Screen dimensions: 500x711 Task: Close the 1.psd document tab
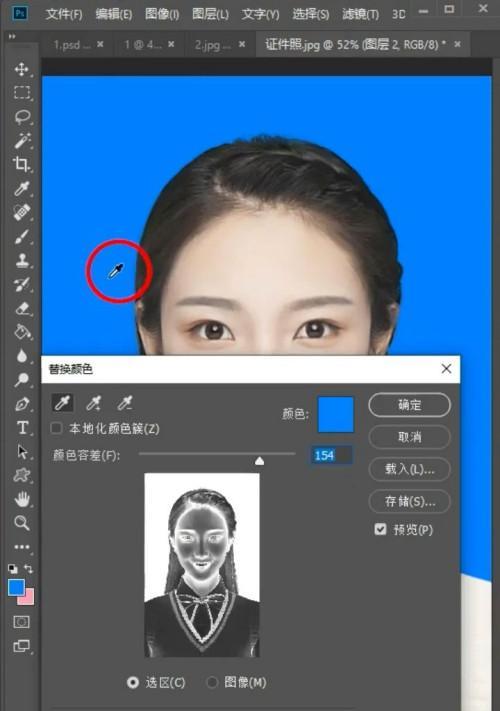click(x=100, y=44)
